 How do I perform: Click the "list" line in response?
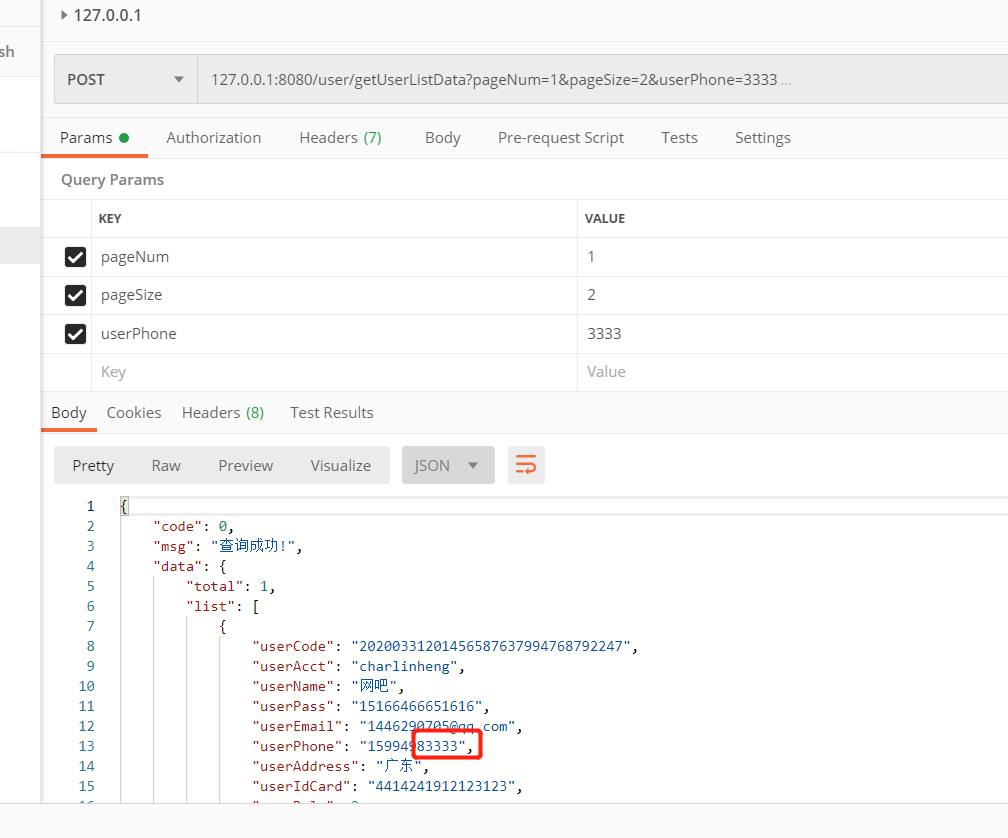click(x=222, y=606)
